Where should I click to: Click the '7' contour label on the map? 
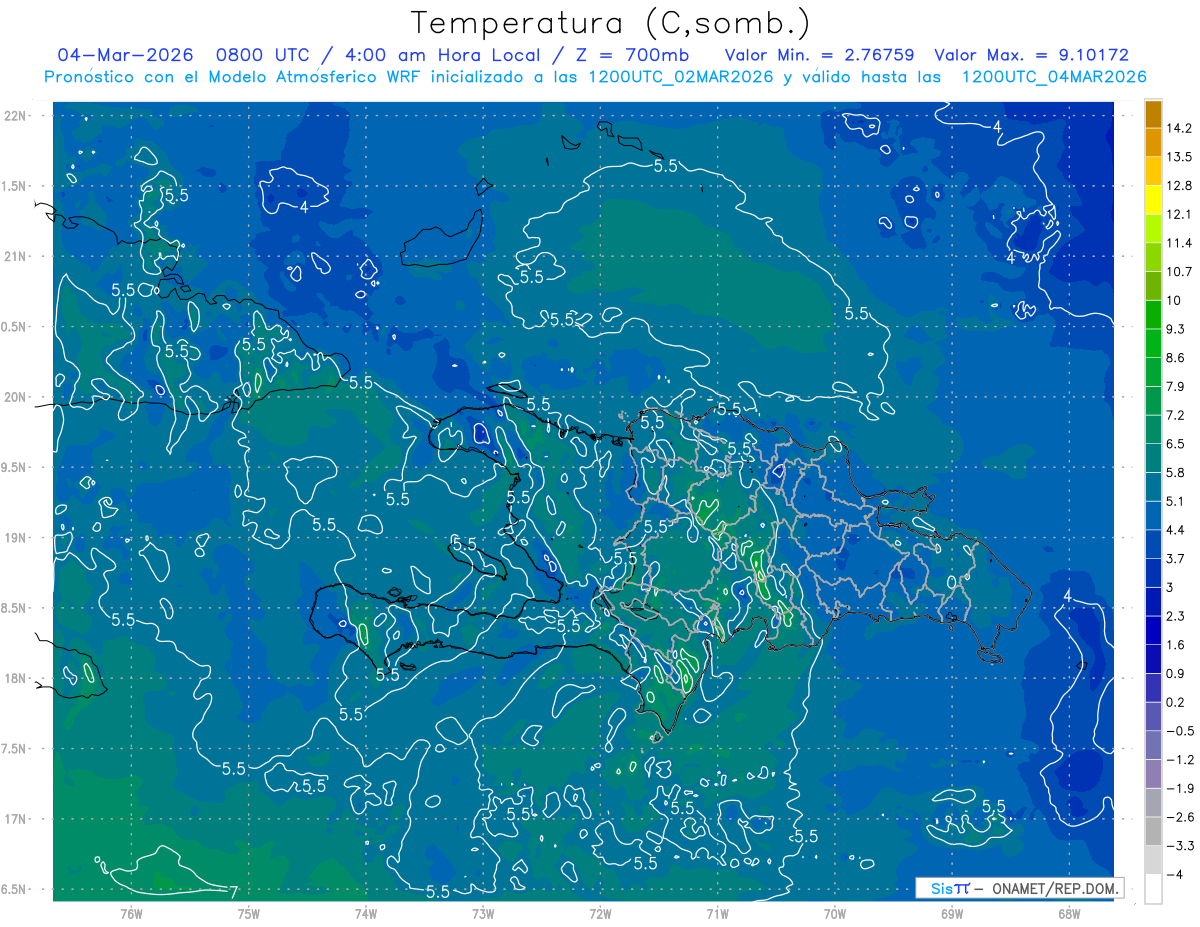tap(233, 892)
